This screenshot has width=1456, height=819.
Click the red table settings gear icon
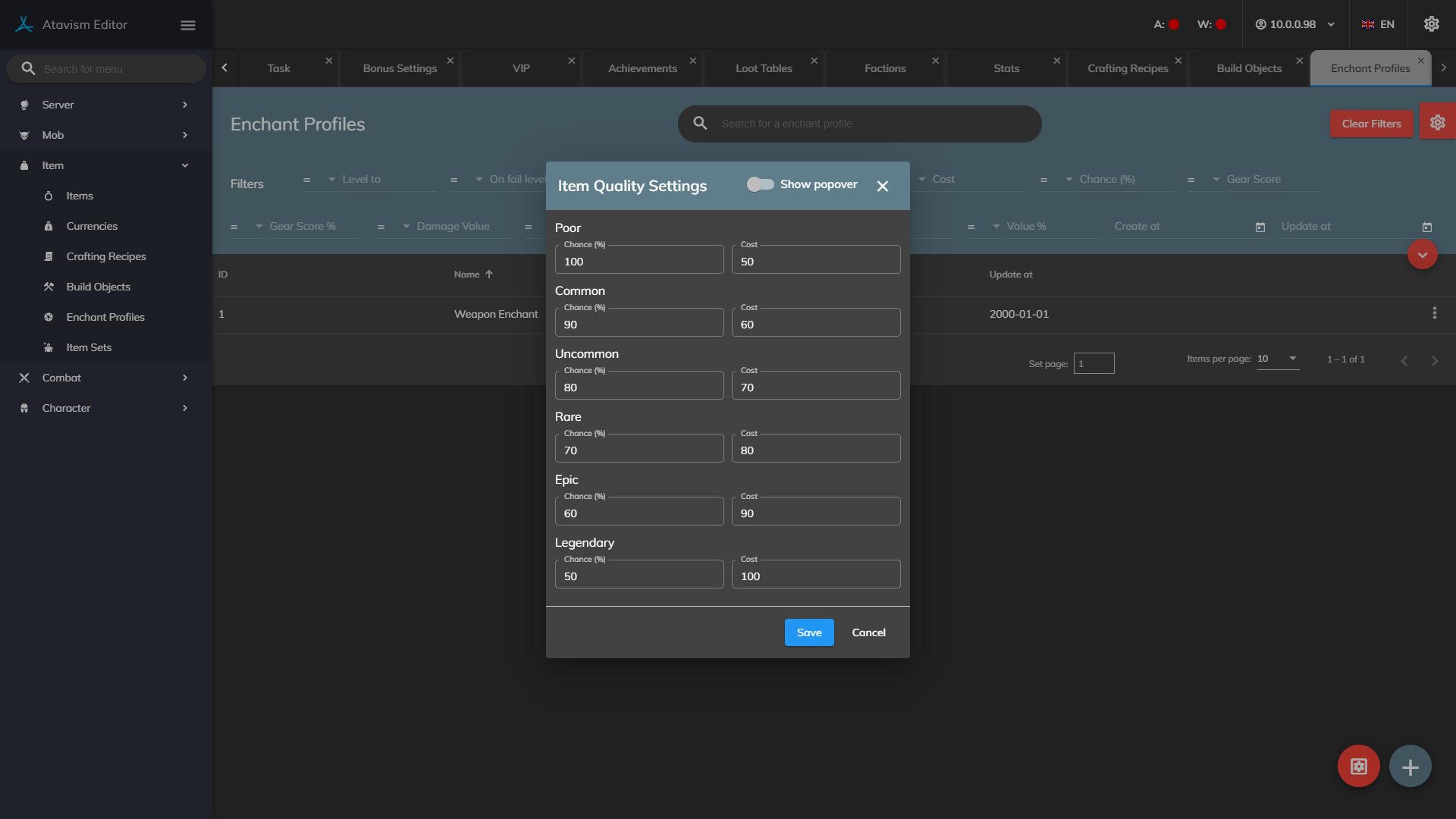click(x=1437, y=123)
